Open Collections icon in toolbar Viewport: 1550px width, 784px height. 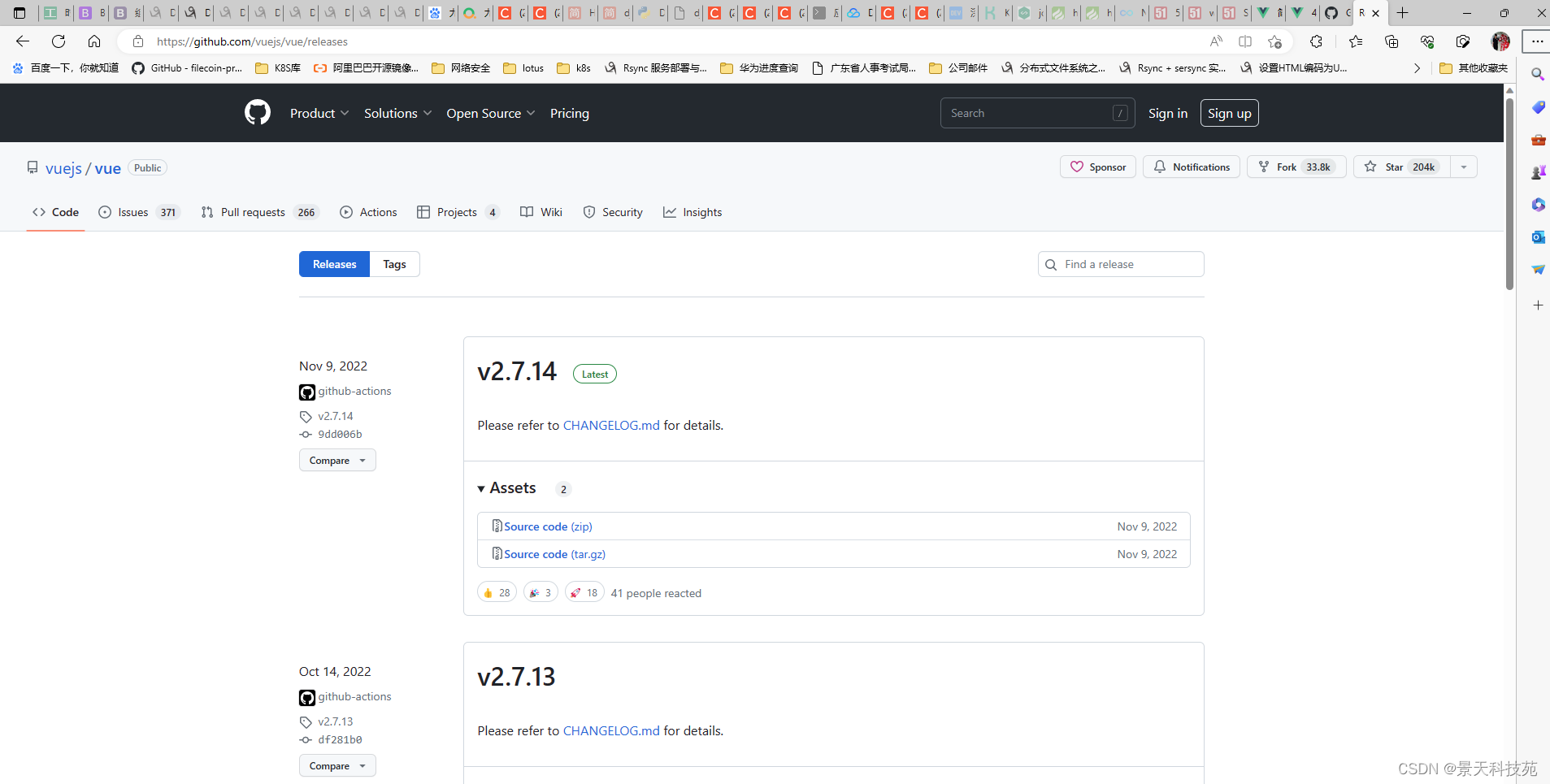click(1392, 41)
